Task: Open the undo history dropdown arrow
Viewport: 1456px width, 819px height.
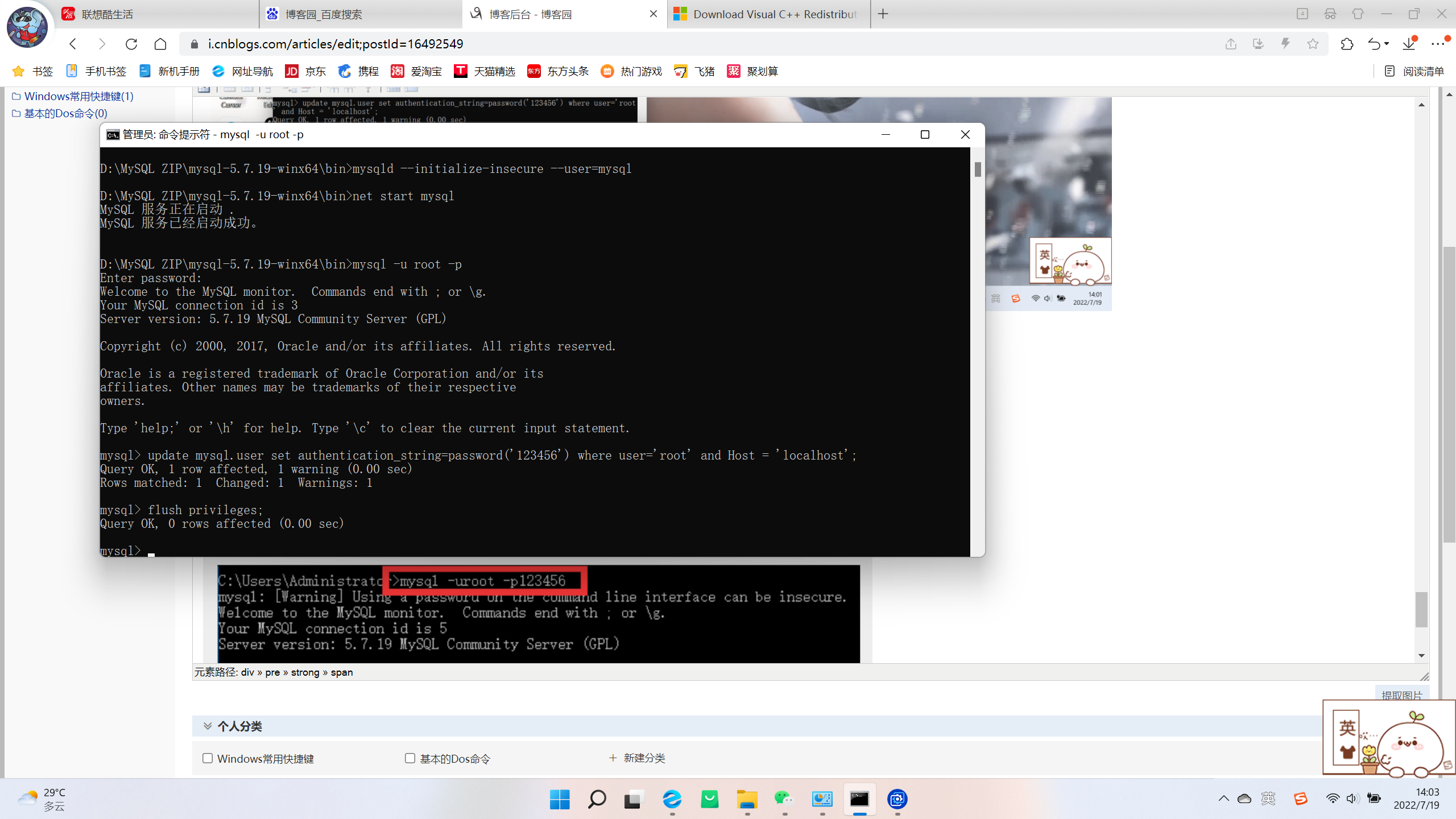Action: coord(1387,44)
